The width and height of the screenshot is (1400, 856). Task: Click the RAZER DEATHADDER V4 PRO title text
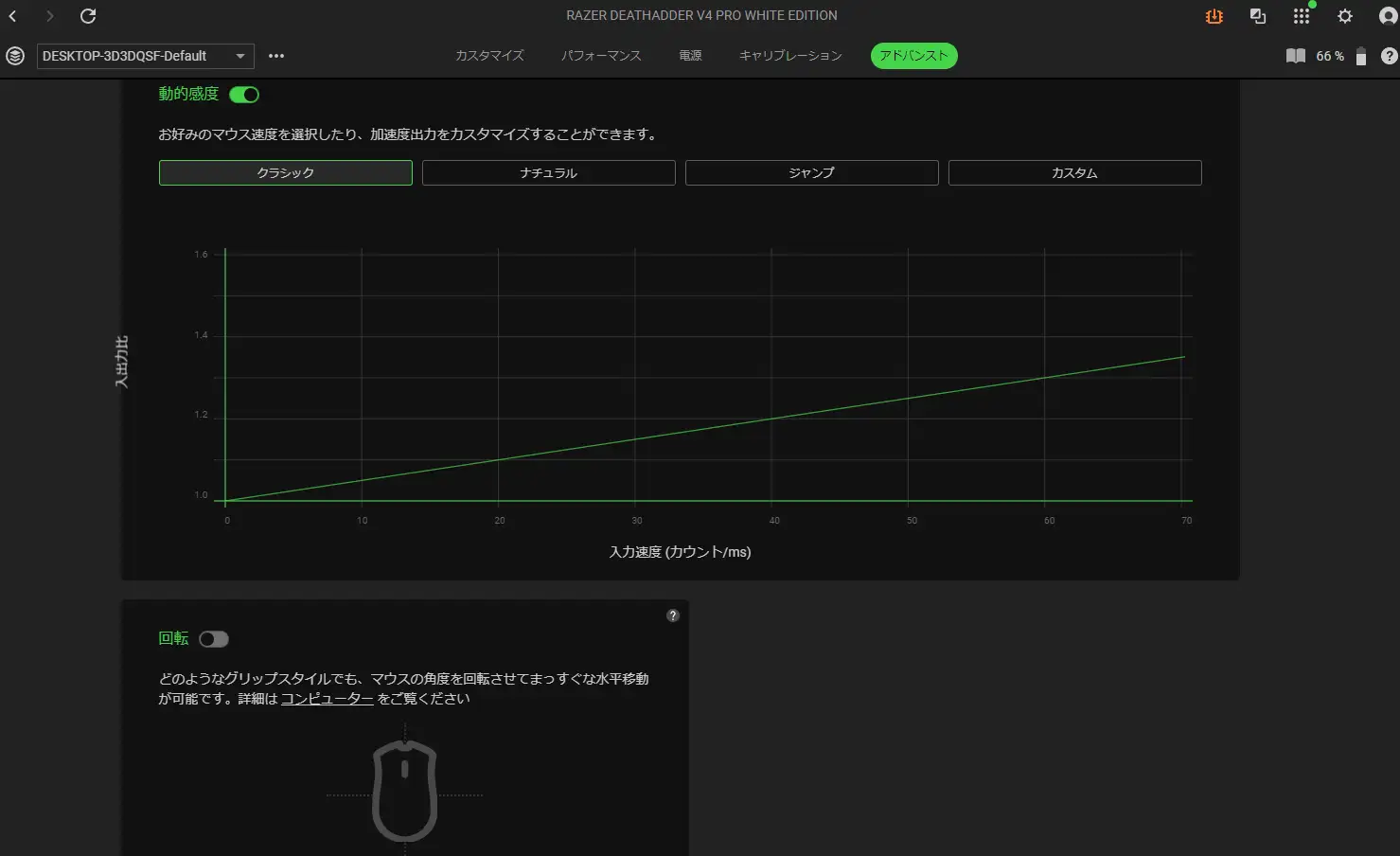[x=701, y=16]
